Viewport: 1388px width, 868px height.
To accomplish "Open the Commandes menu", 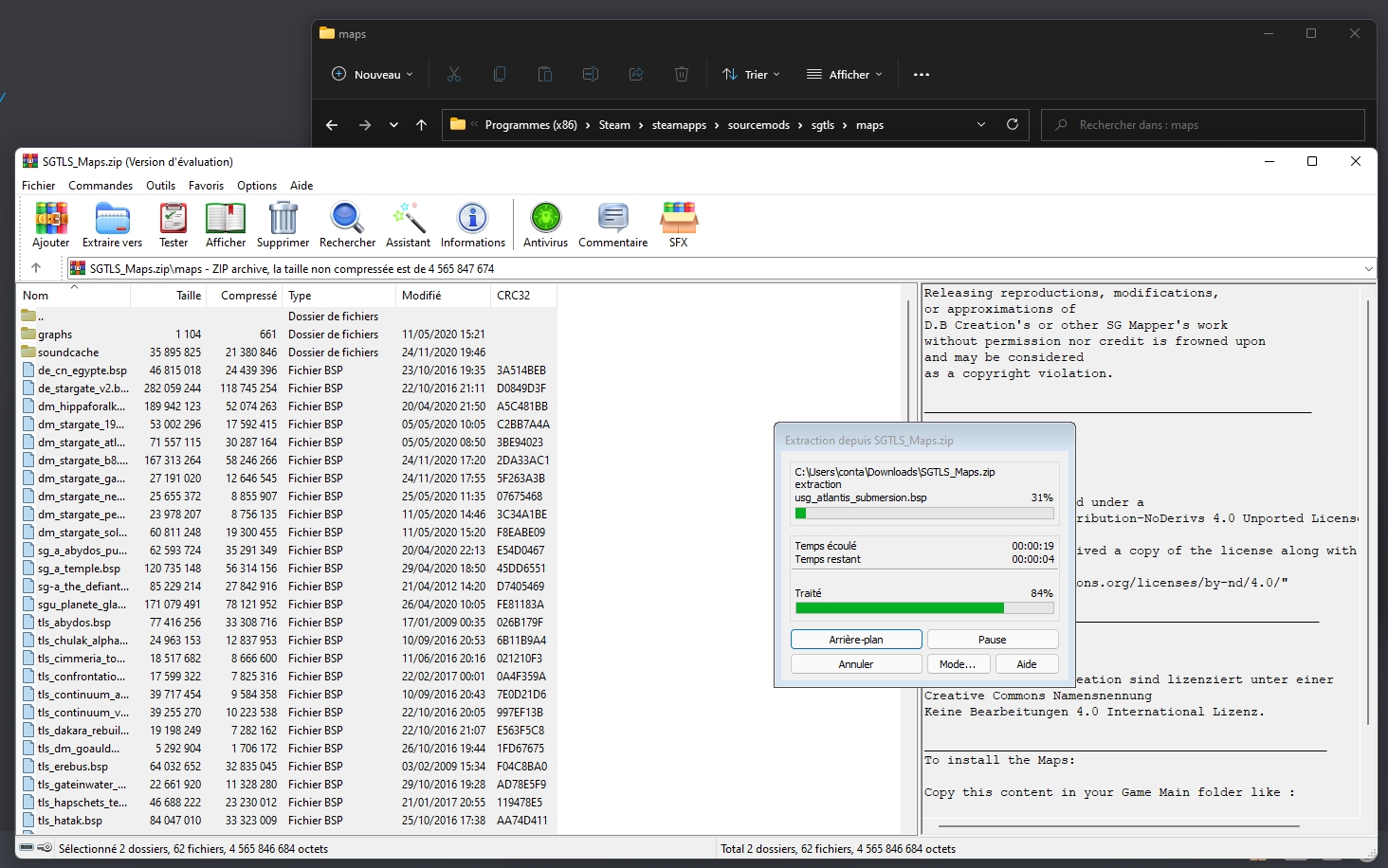I will [x=100, y=186].
